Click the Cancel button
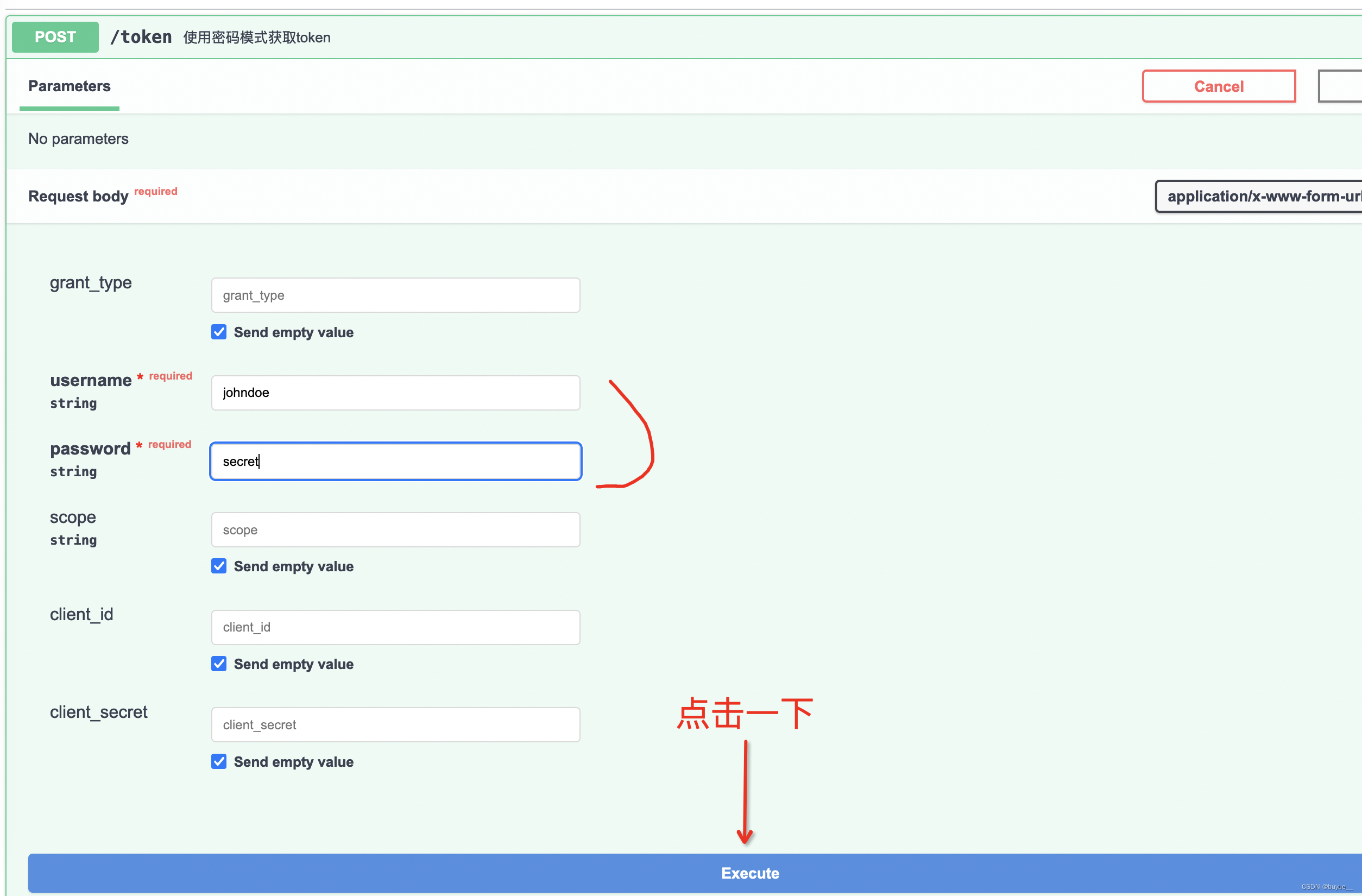 click(x=1219, y=86)
